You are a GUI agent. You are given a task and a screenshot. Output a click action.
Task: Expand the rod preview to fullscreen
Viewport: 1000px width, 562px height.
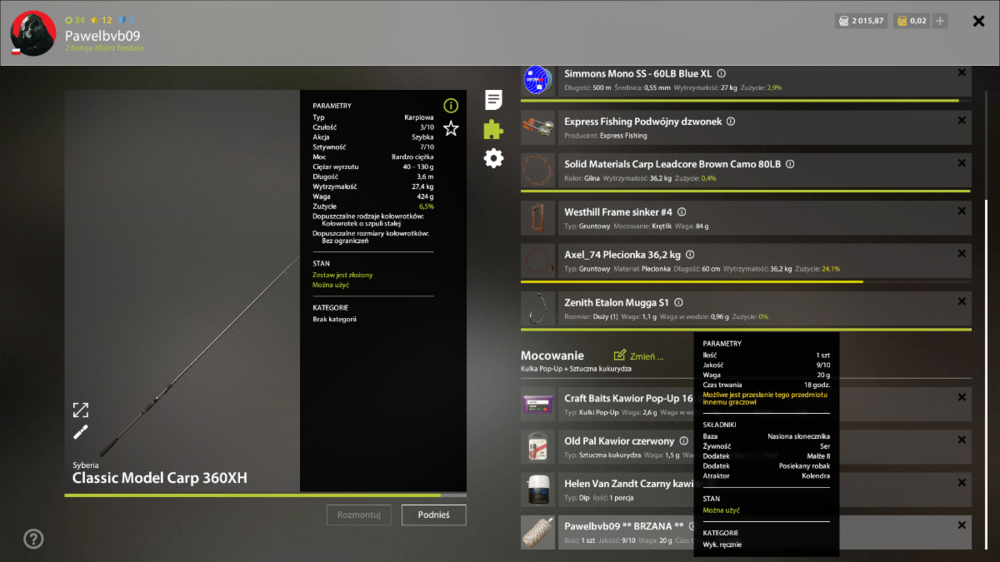pyautogui.click(x=80, y=410)
